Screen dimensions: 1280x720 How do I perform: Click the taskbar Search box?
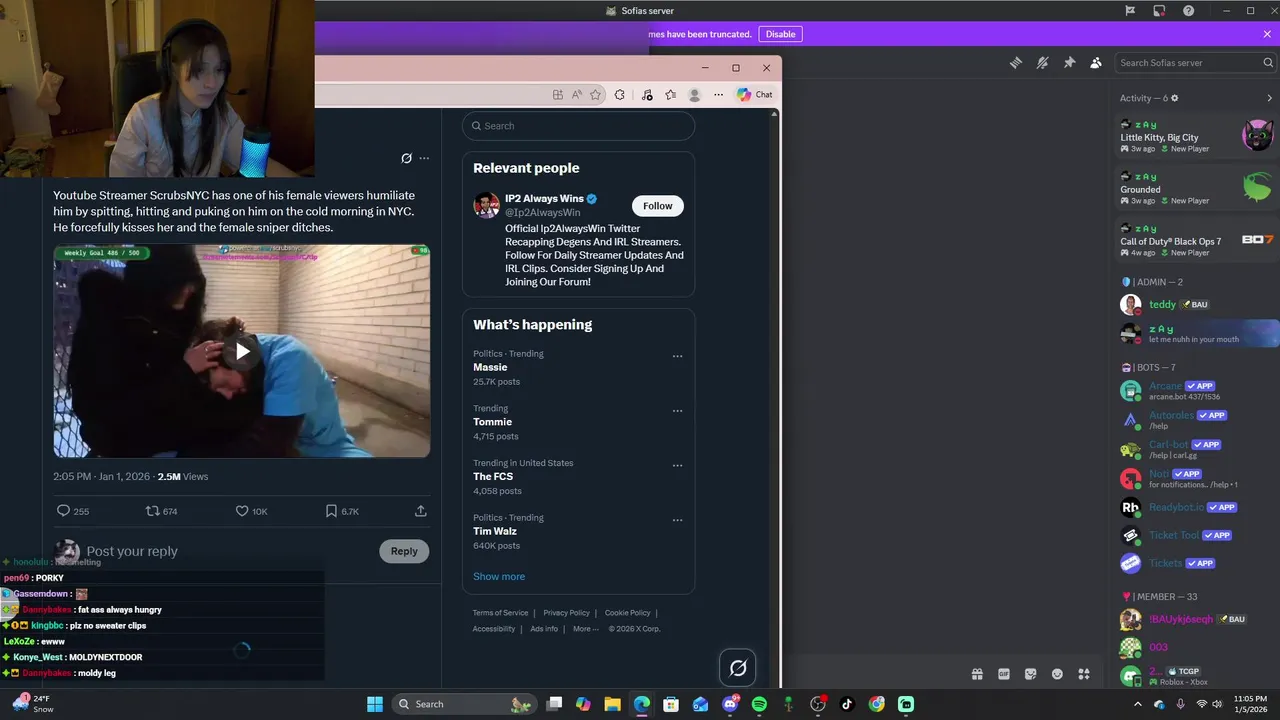click(x=463, y=704)
